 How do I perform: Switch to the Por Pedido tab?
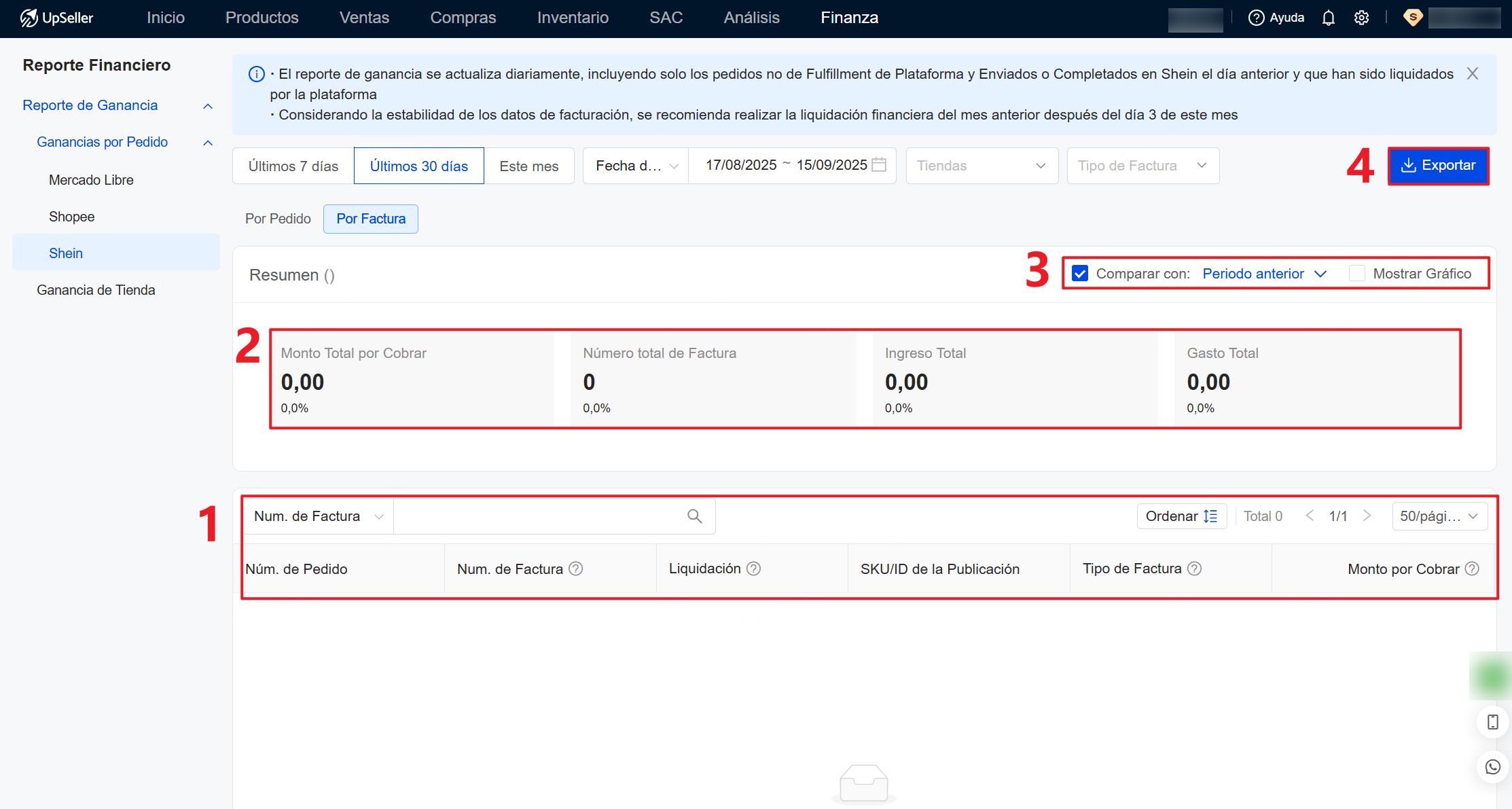tap(278, 219)
